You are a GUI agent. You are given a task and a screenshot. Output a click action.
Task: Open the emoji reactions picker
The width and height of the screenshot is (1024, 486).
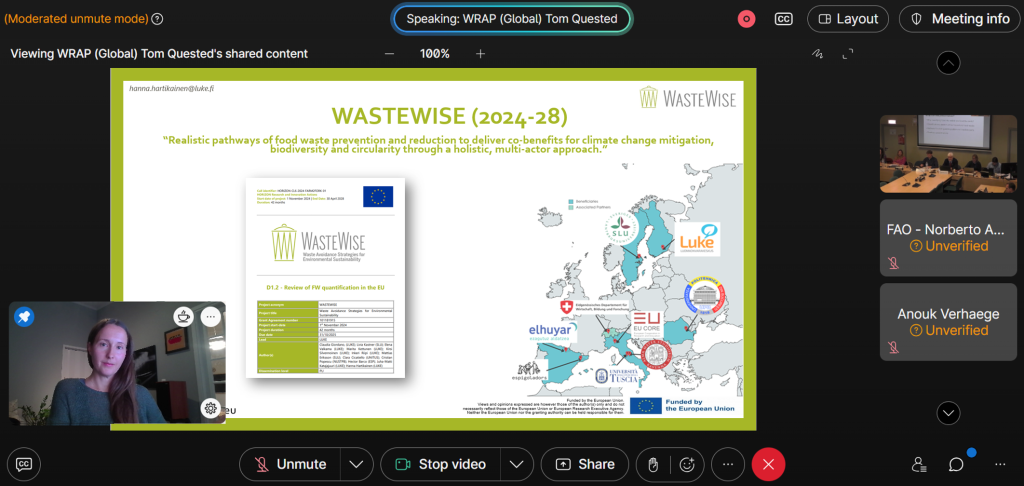click(687, 464)
